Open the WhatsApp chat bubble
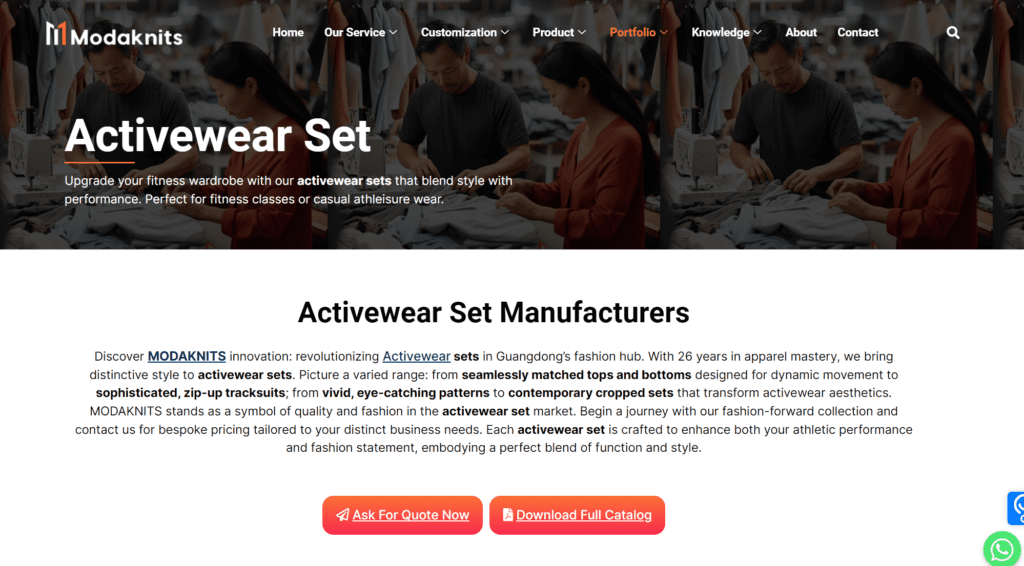The height and width of the screenshot is (566, 1024). tap(1003, 549)
